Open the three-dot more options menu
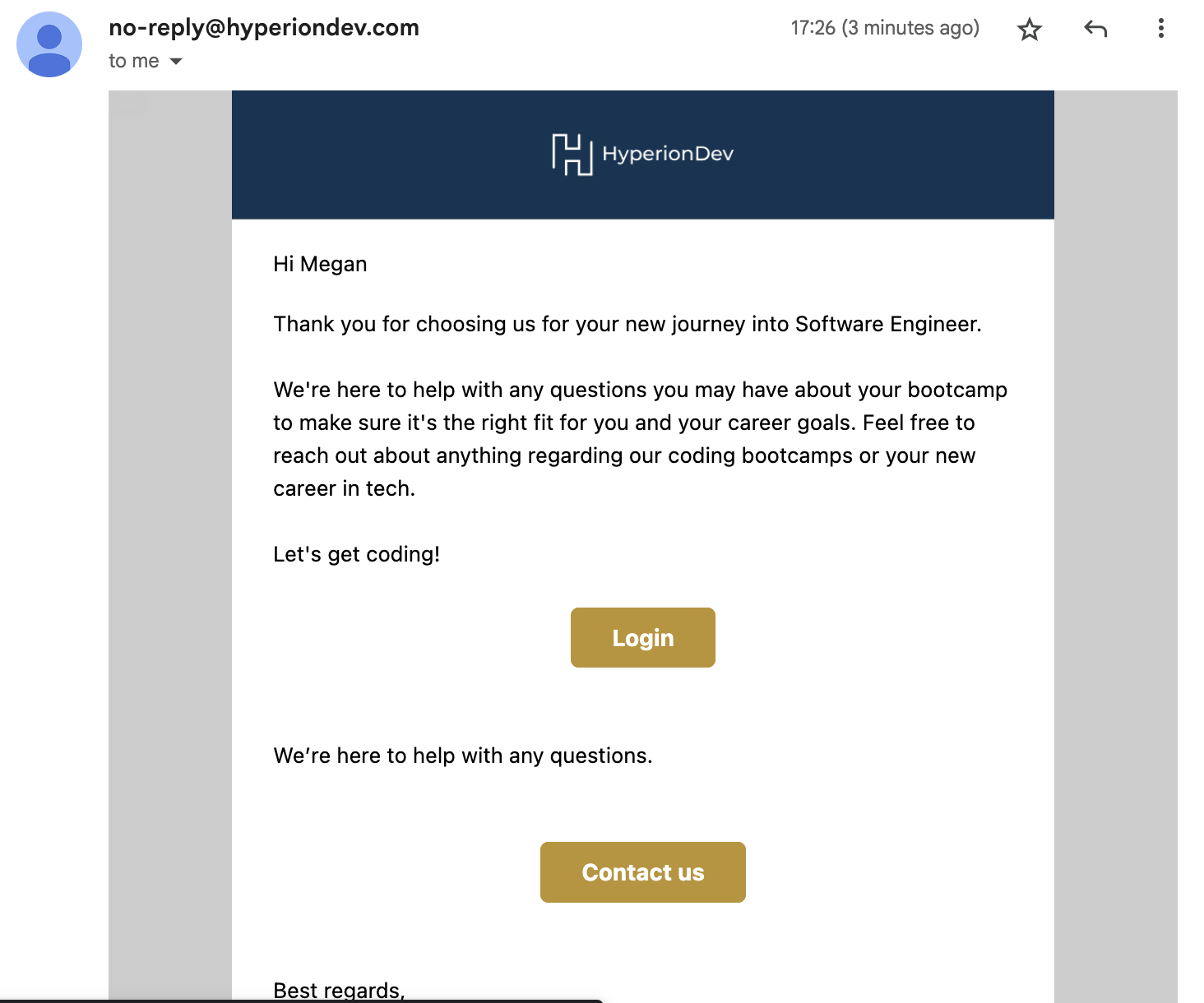The width and height of the screenshot is (1204, 1003). tap(1160, 29)
